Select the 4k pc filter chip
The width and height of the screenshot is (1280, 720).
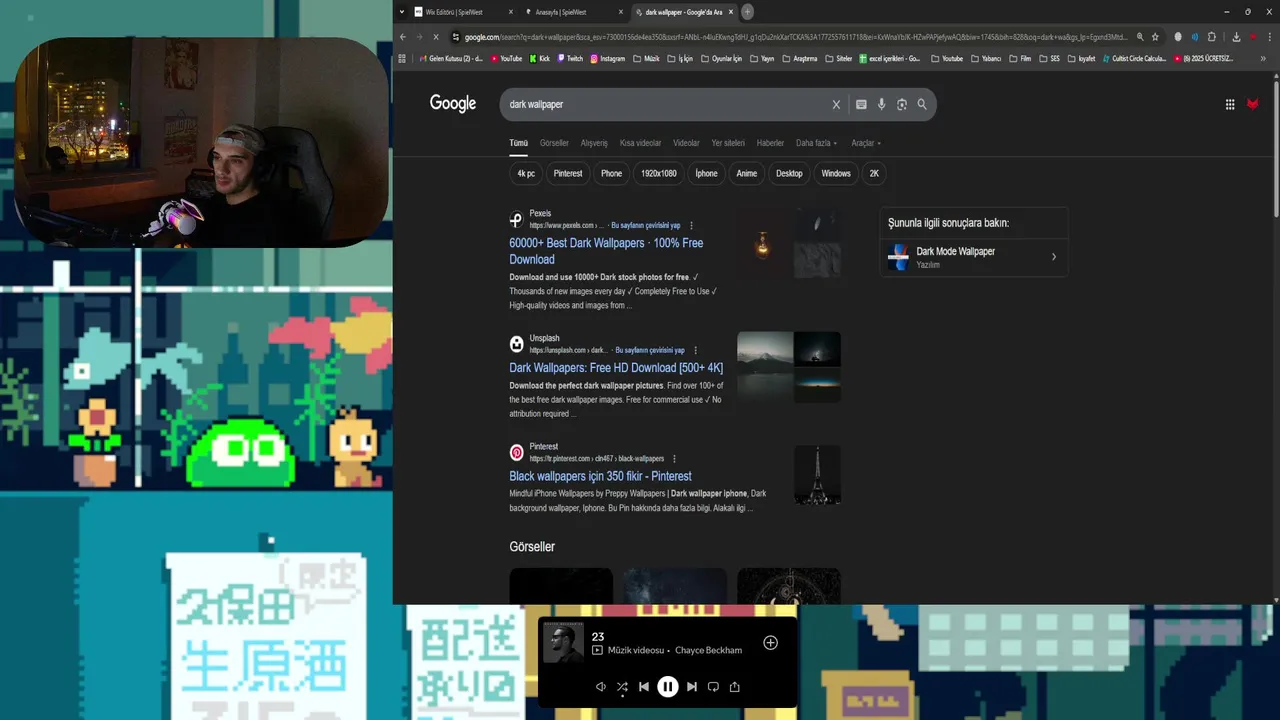(x=526, y=173)
